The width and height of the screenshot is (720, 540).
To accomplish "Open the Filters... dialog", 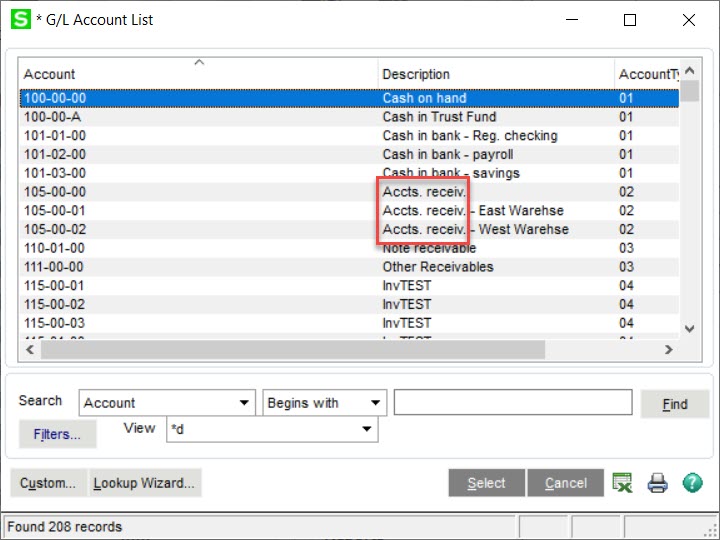I will 57,434.
